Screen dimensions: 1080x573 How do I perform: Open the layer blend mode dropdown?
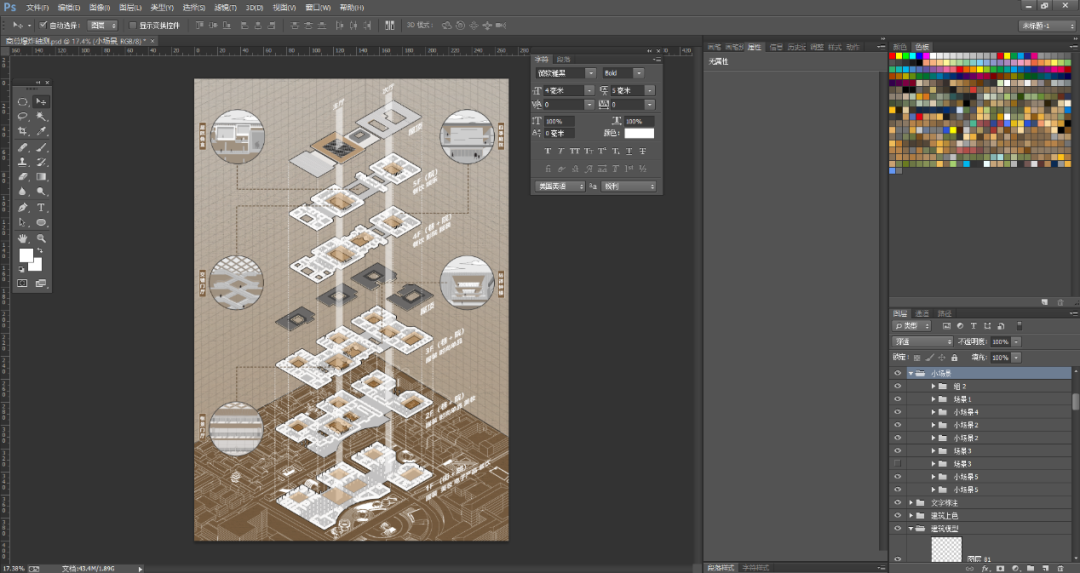pyautogui.click(x=922, y=342)
